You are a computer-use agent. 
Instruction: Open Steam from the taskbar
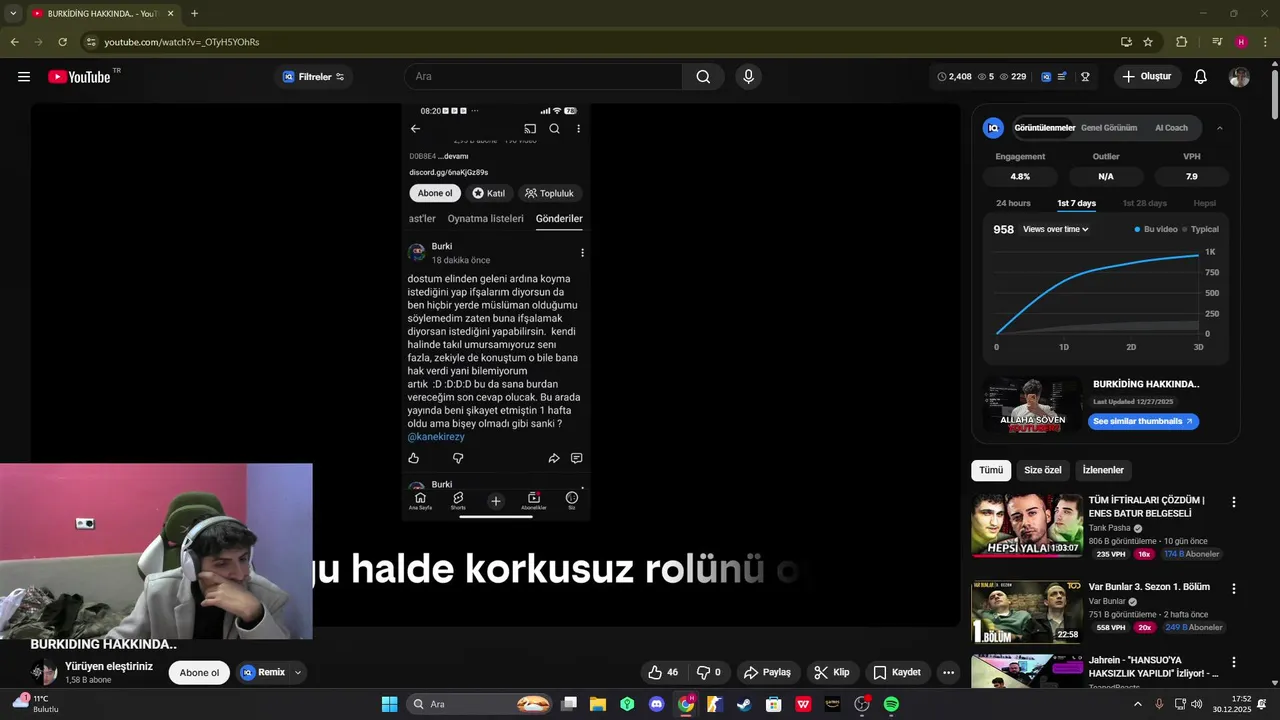744,704
